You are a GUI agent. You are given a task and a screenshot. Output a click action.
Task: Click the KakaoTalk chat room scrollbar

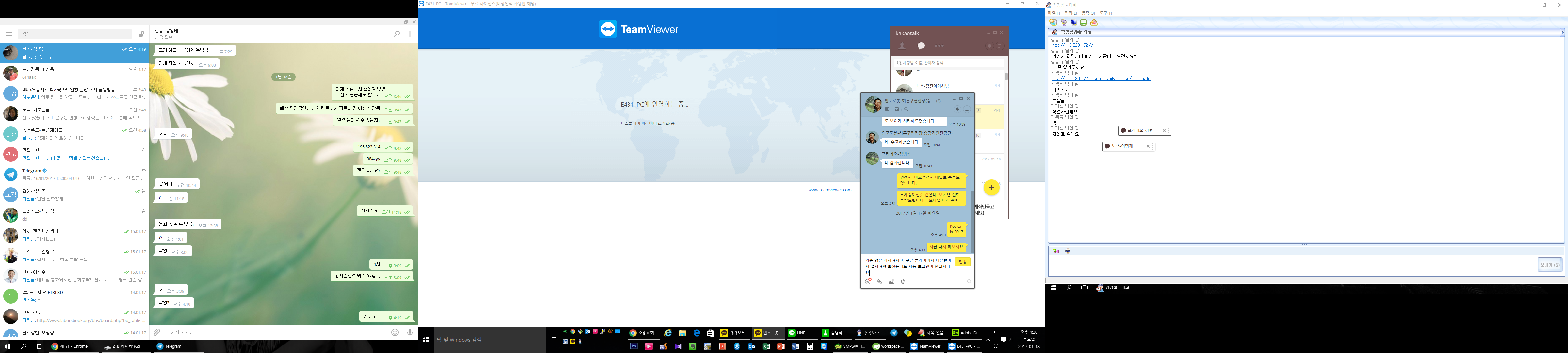(x=972, y=222)
